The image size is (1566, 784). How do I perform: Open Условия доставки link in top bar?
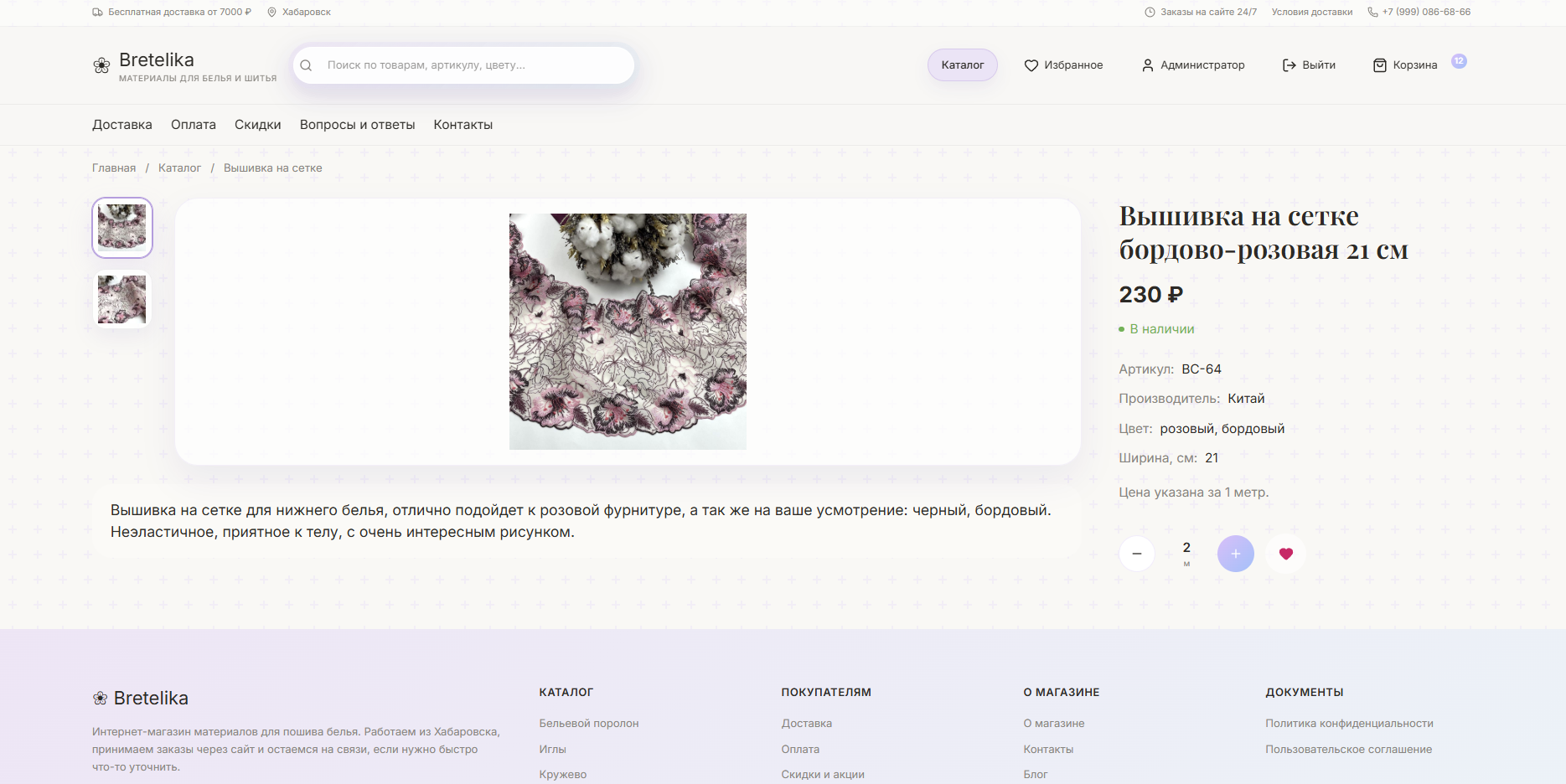[x=1312, y=12]
